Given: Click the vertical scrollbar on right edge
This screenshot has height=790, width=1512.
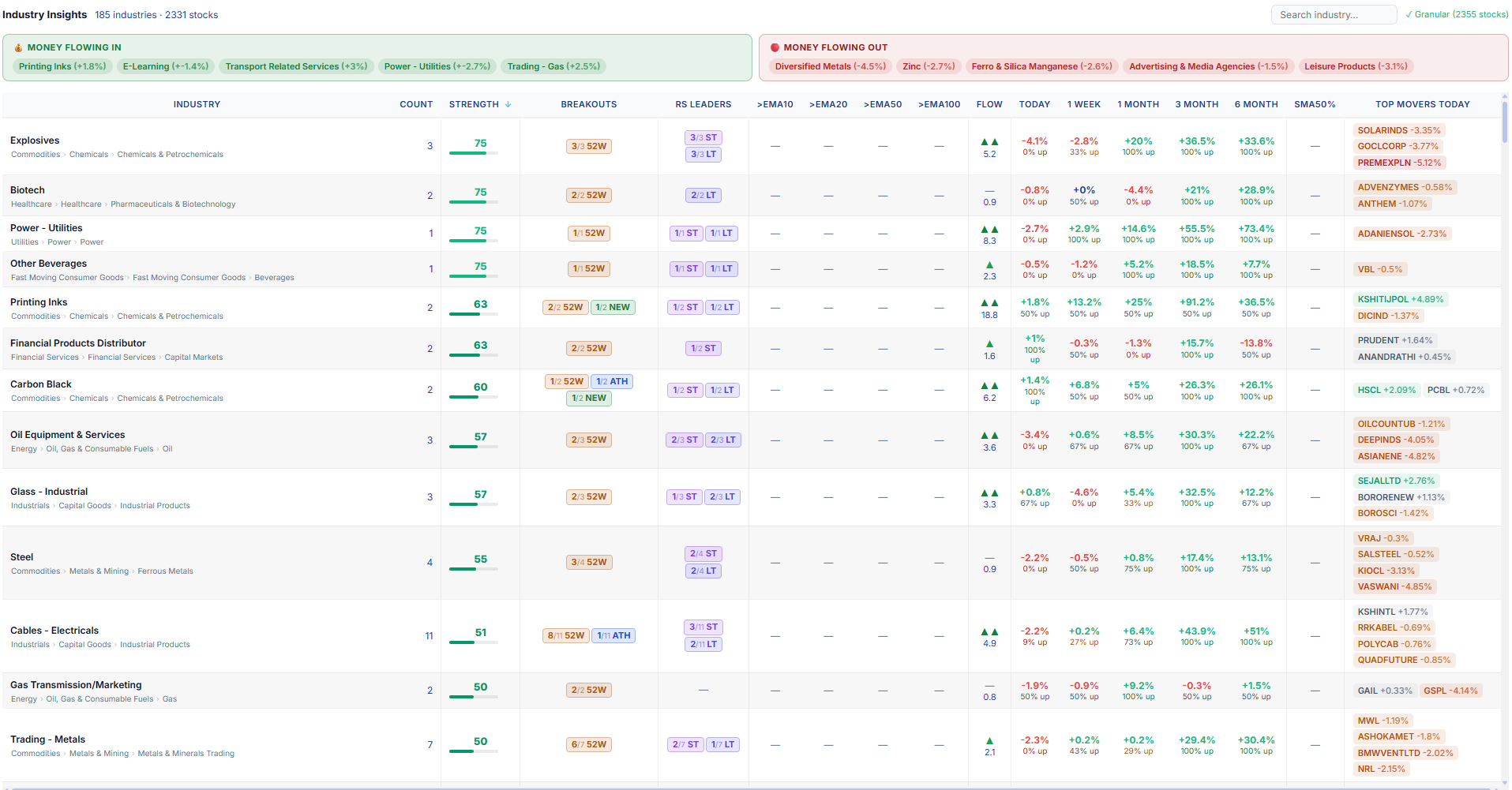Looking at the screenshot, I should pyautogui.click(x=1505, y=123).
